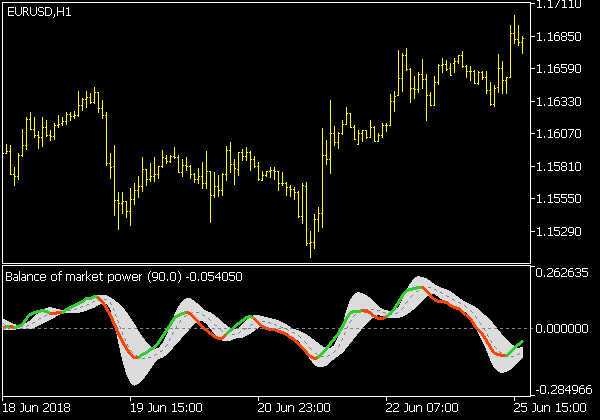600x420 pixels.
Task: Click the 1.16070 price axis label
Action: (x=558, y=134)
